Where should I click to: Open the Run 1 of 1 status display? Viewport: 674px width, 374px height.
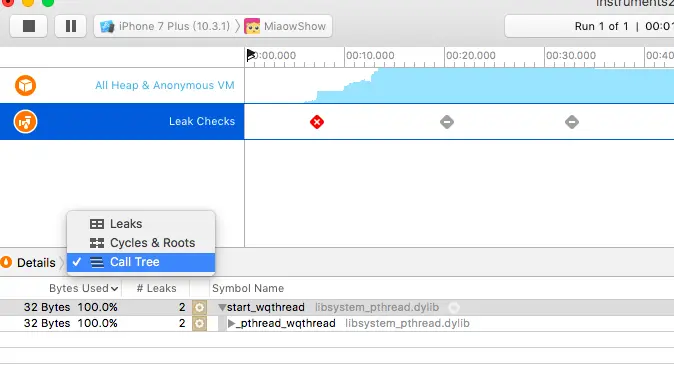point(589,26)
